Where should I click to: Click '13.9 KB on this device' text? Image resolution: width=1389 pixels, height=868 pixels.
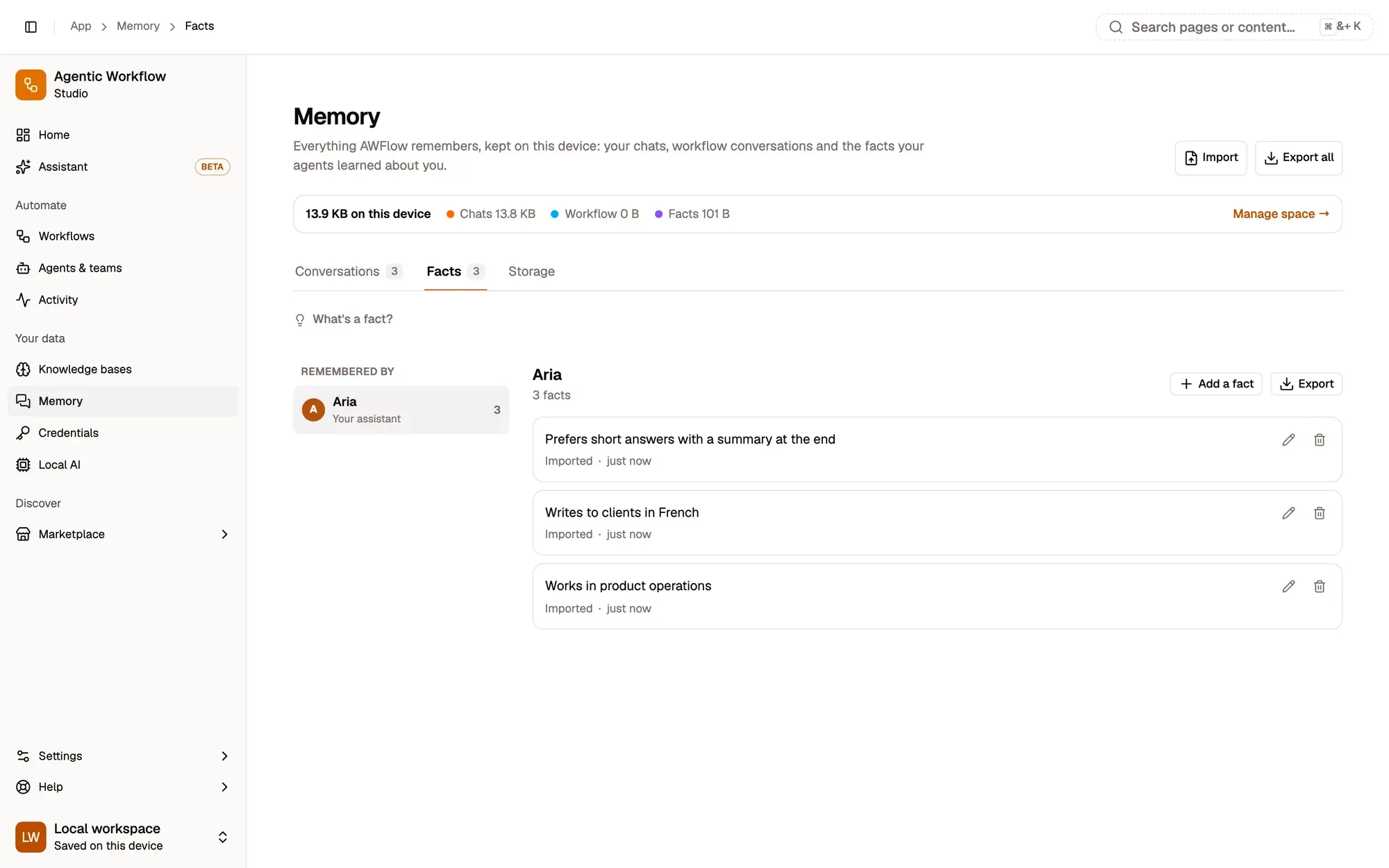point(368,214)
